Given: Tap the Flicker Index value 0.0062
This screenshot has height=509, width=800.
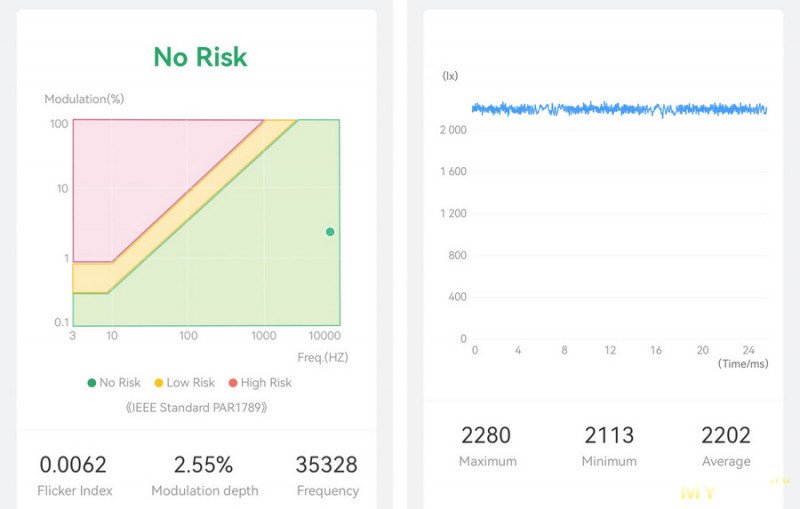Looking at the screenshot, I should click(73, 465).
